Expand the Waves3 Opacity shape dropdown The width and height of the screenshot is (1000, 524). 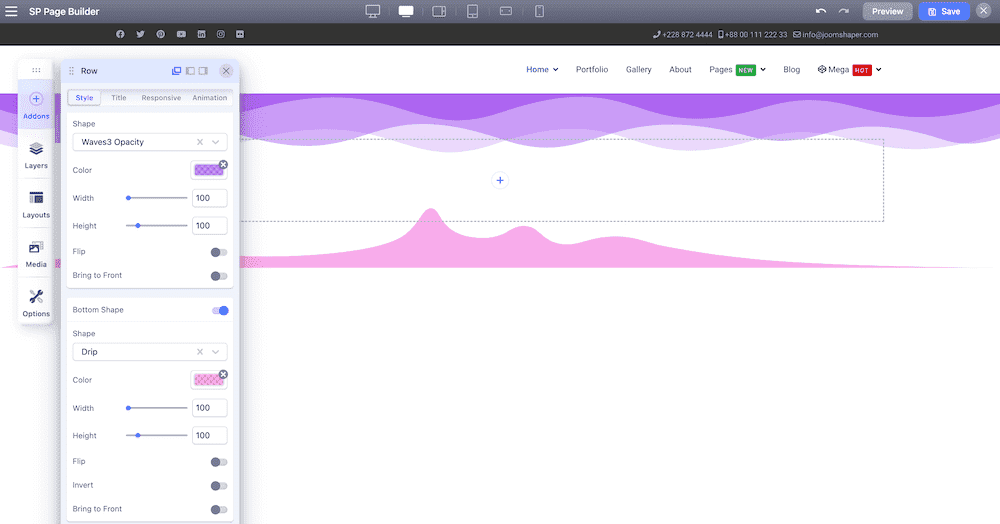click(x=216, y=142)
